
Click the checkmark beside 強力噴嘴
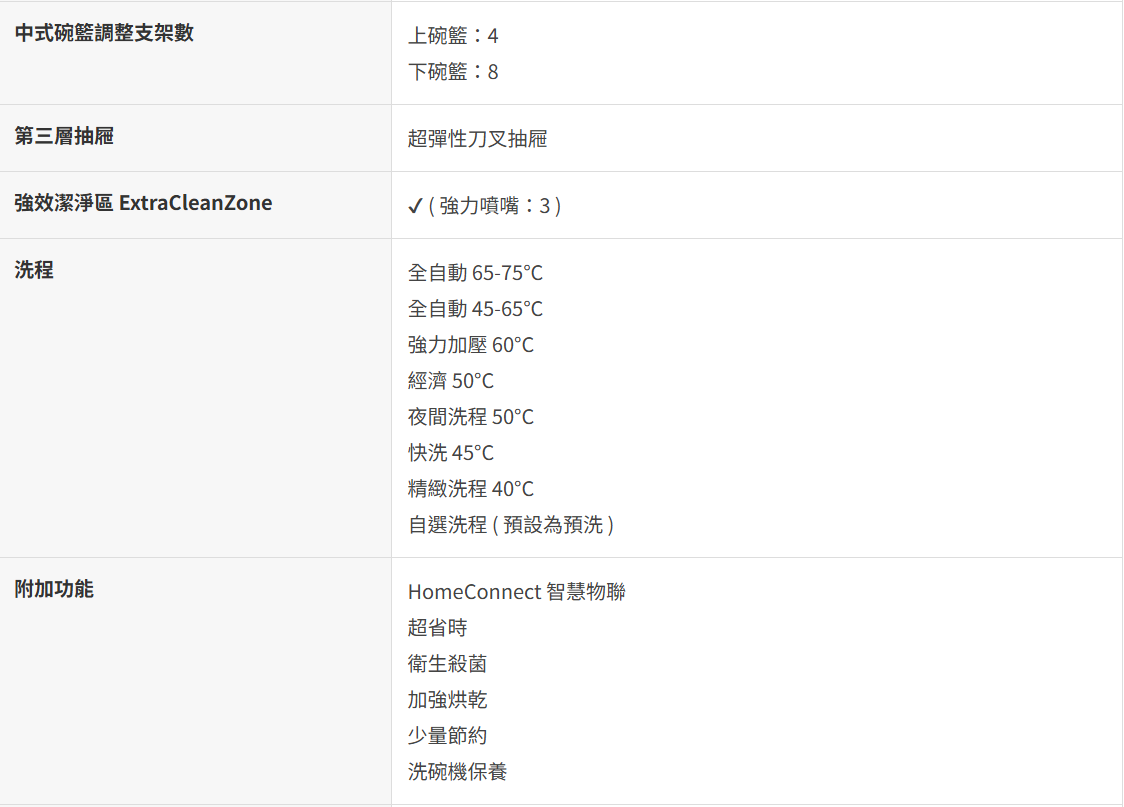click(416, 206)
